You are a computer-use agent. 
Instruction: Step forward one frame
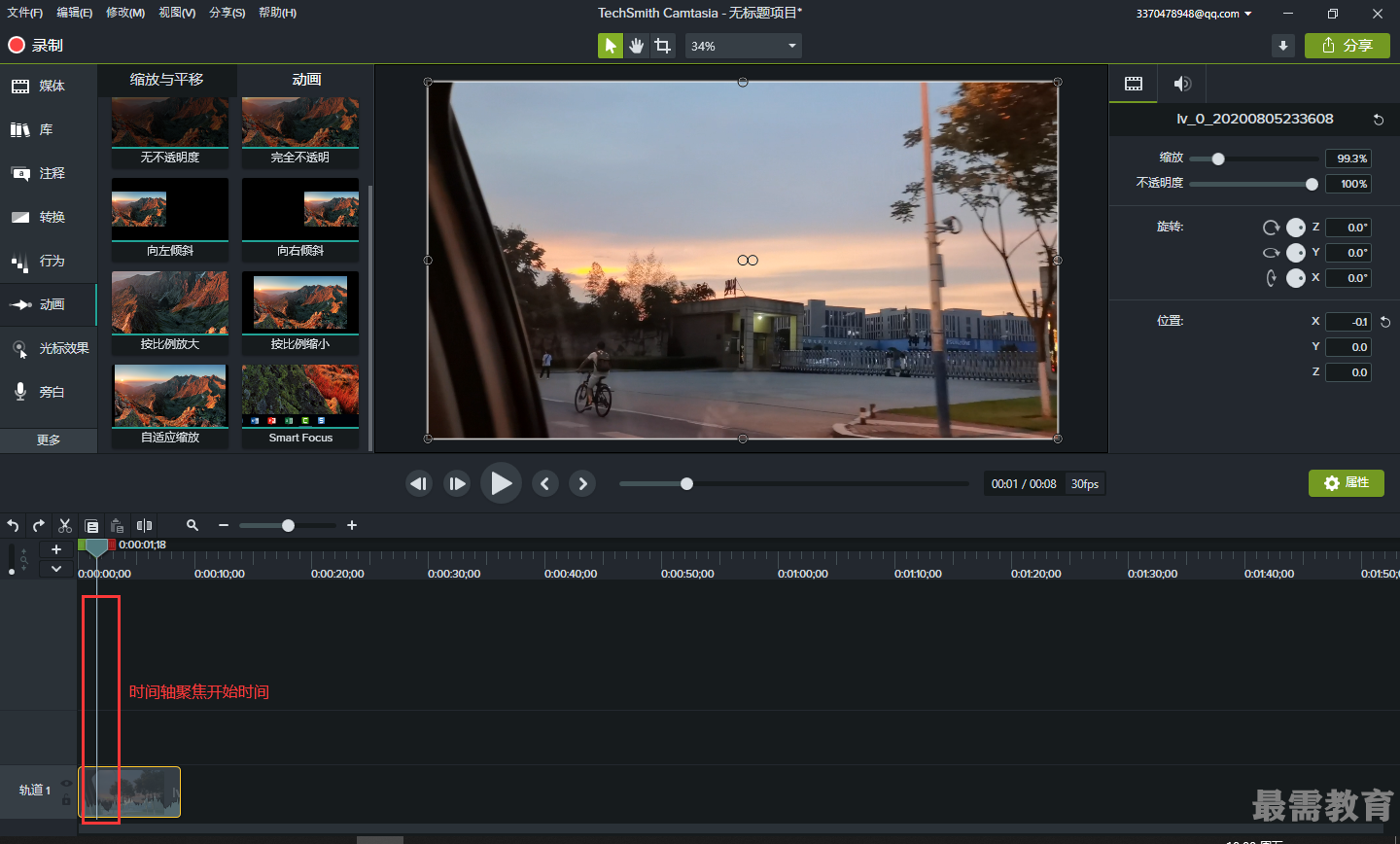[x=457, y=483]
